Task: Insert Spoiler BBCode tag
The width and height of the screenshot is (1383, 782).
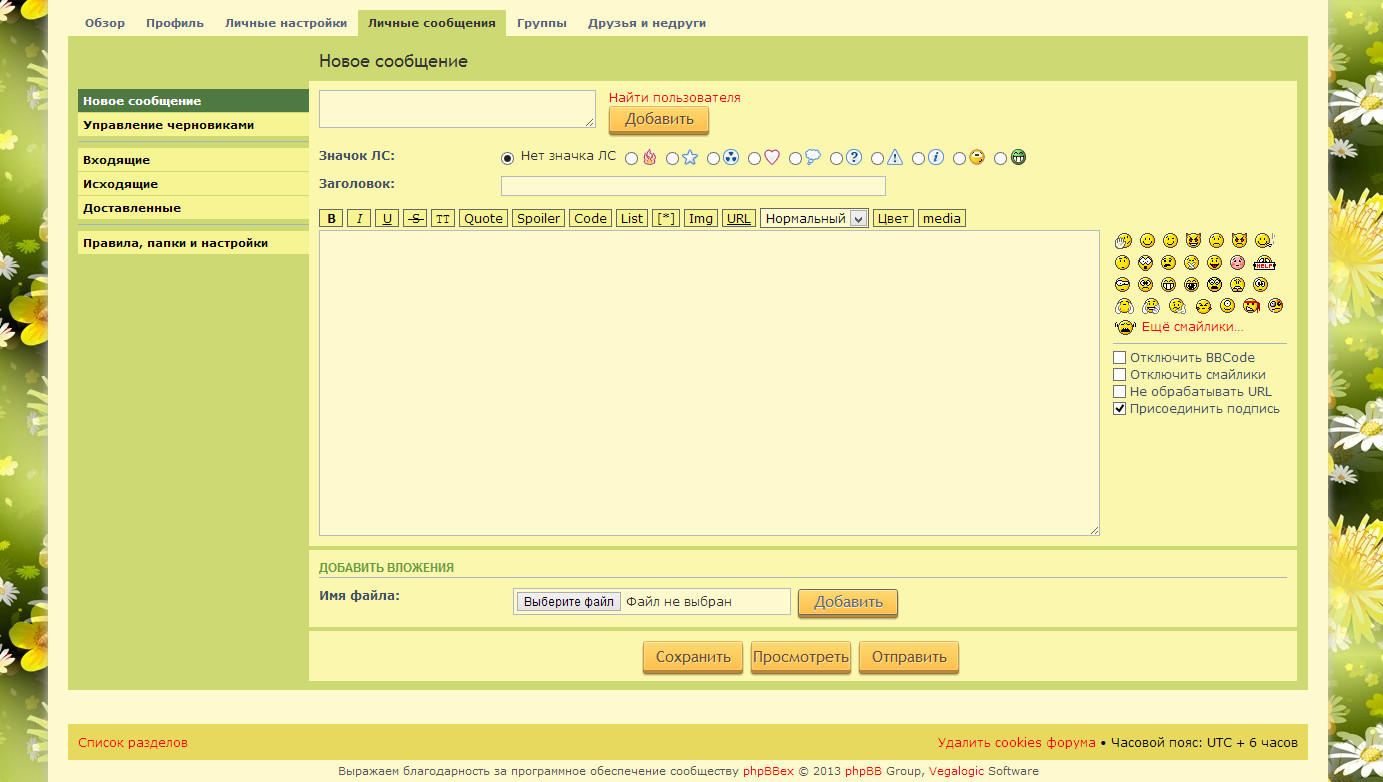Action: coord(538,219)
